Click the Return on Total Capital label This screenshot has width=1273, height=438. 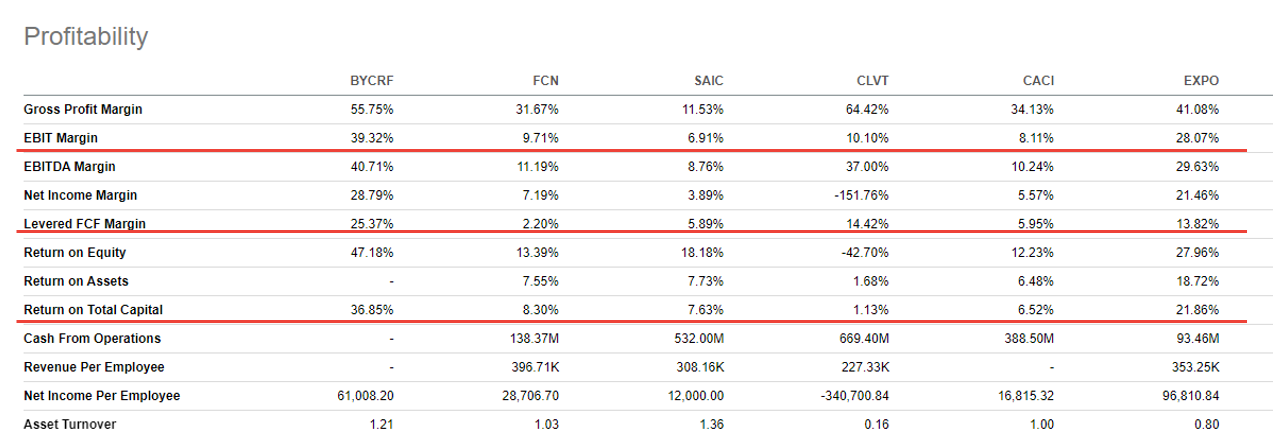pos(96,310)
